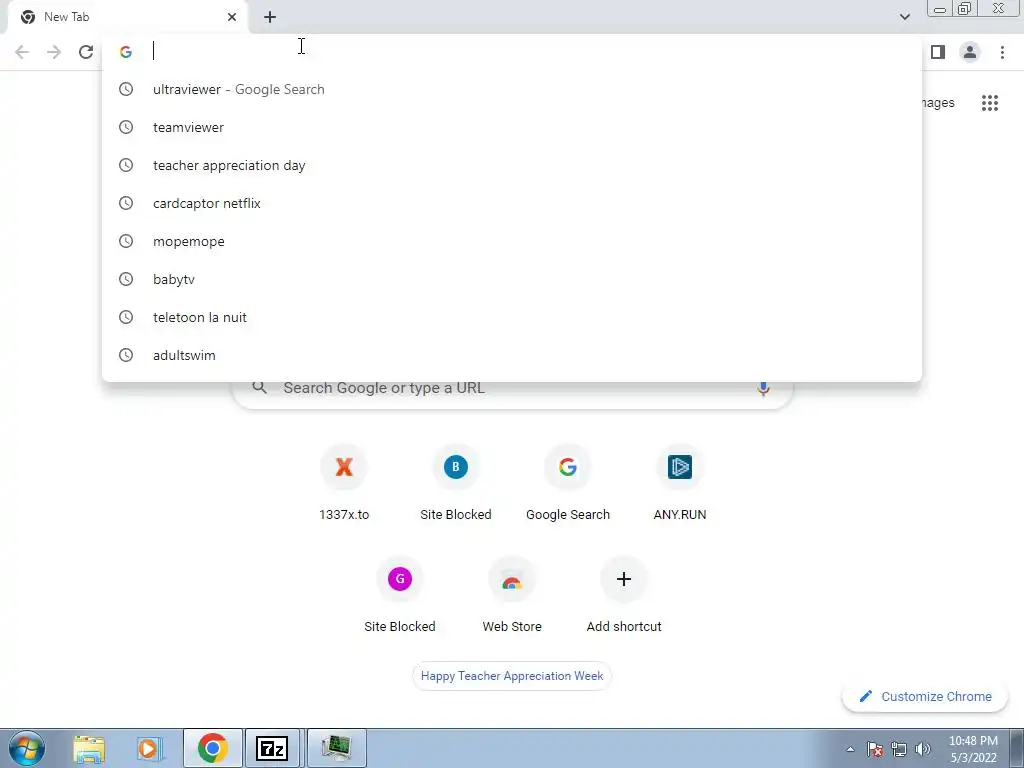This screenshot has height=768, width=1024.
Task: Open a new tab with plus icon
Action: (x=270, y=17)
